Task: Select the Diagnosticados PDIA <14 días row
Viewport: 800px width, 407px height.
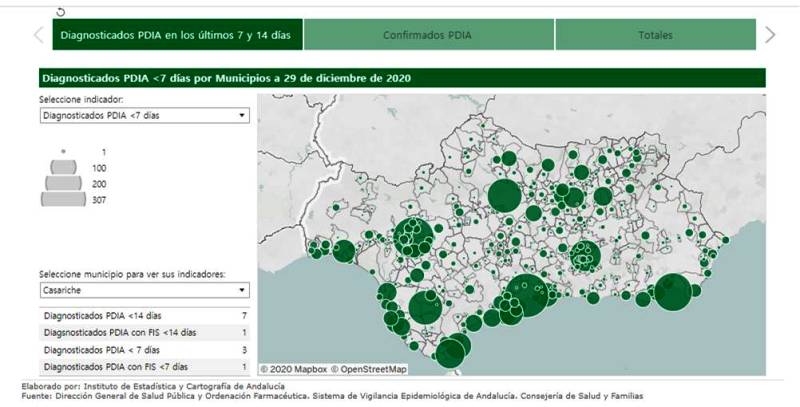Action: 143,315
